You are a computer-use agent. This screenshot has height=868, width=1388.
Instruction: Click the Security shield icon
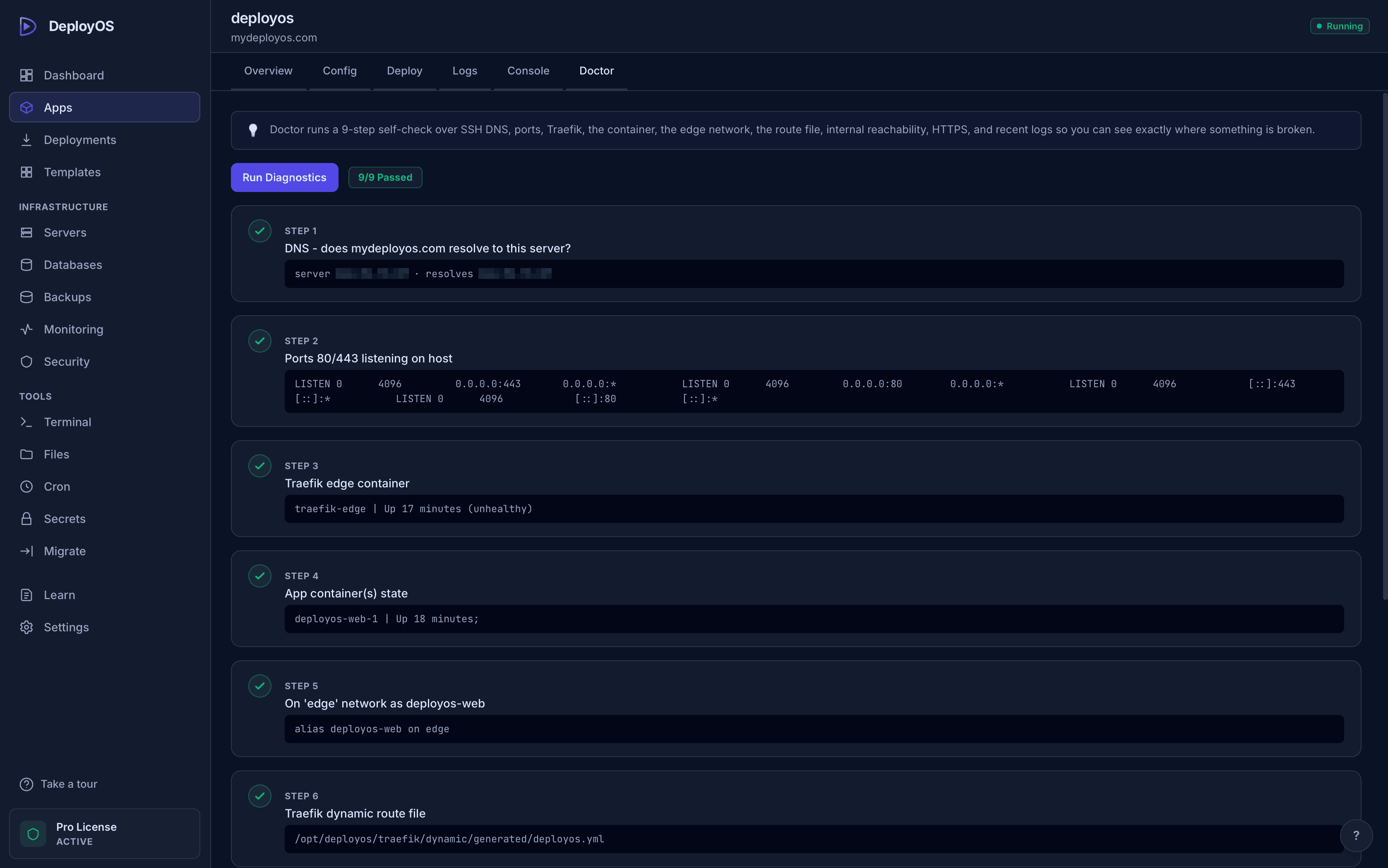click(x=26, y=362)
